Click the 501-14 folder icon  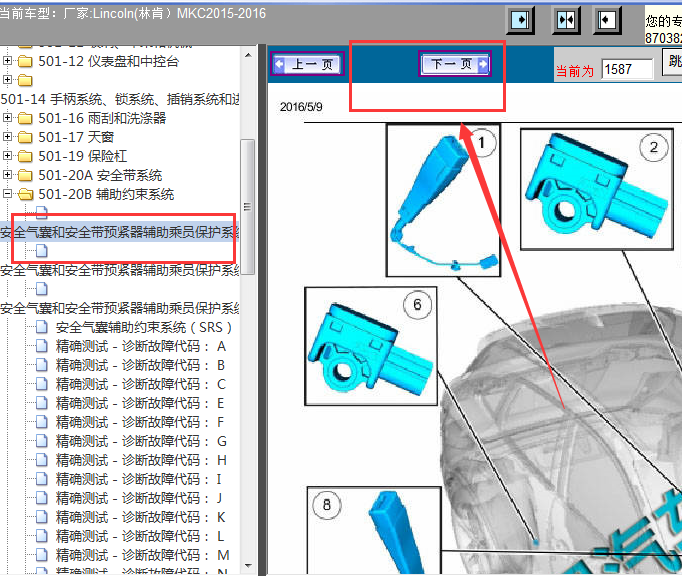pyautogui.click(x=25, y=80)
